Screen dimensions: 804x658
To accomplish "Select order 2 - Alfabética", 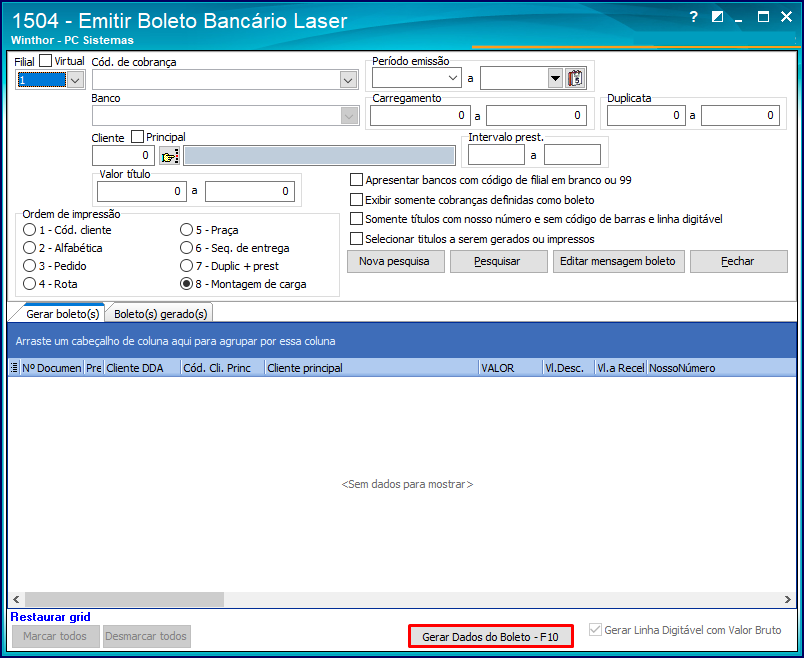I will (x=29, y=248).
